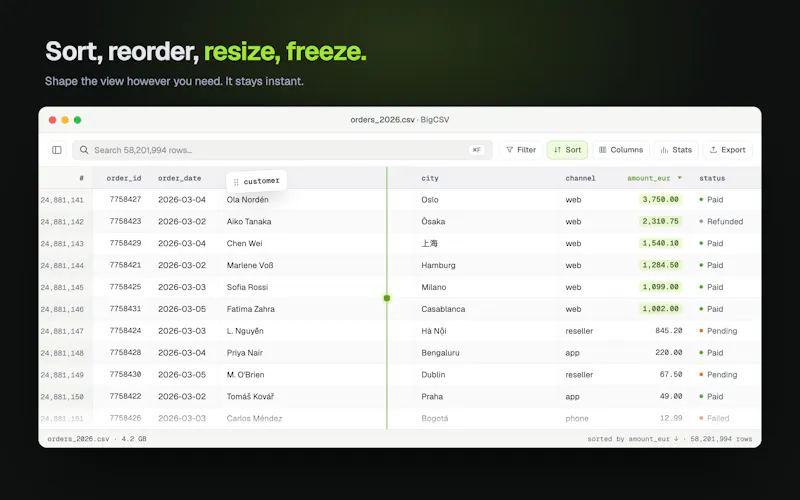Click the Paid status in Ola Nordén row
The width and height of the screenshot is (800, 500).
pos(711,199)
